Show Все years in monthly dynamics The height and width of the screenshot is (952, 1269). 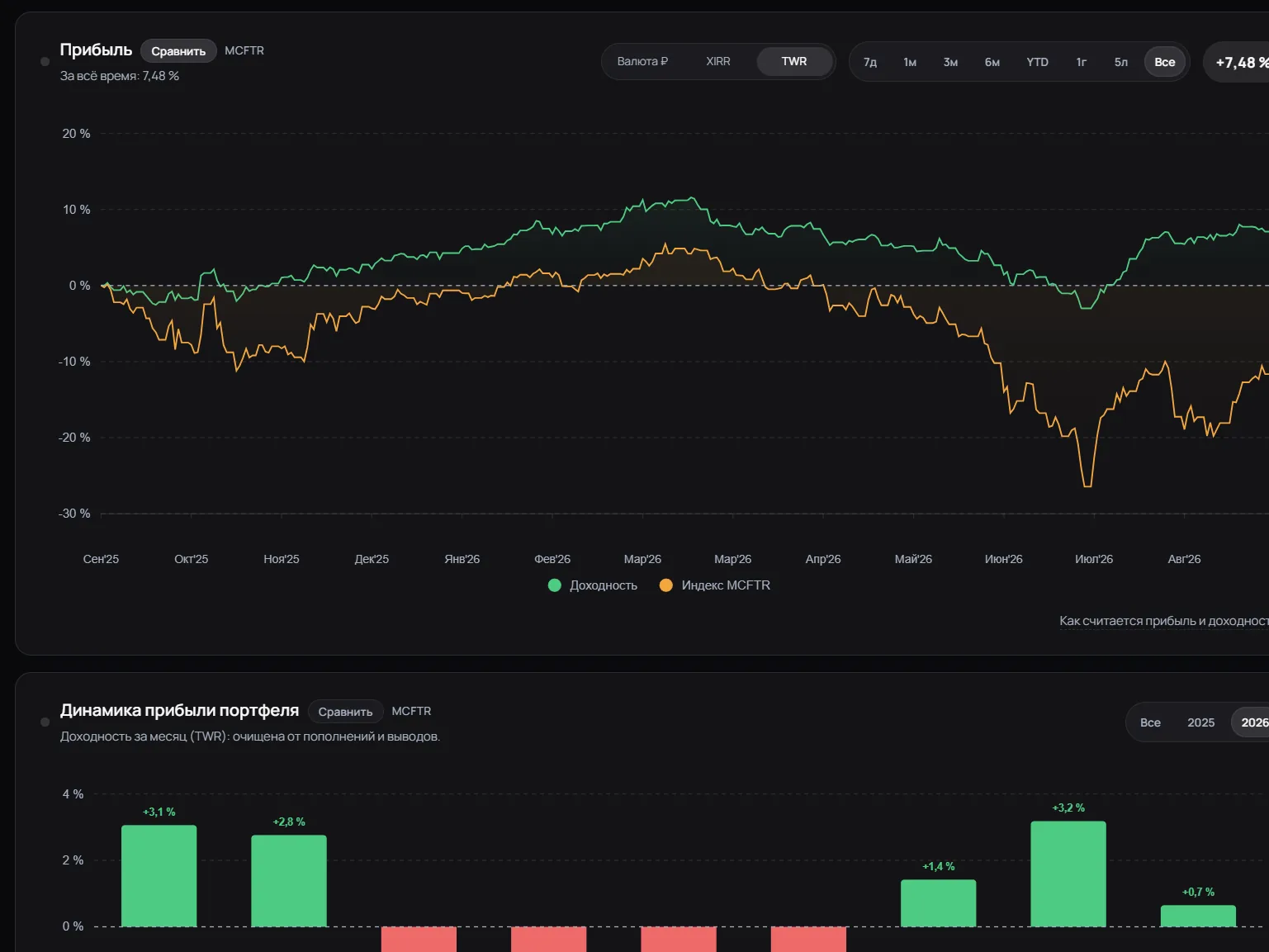[1150, 722]
